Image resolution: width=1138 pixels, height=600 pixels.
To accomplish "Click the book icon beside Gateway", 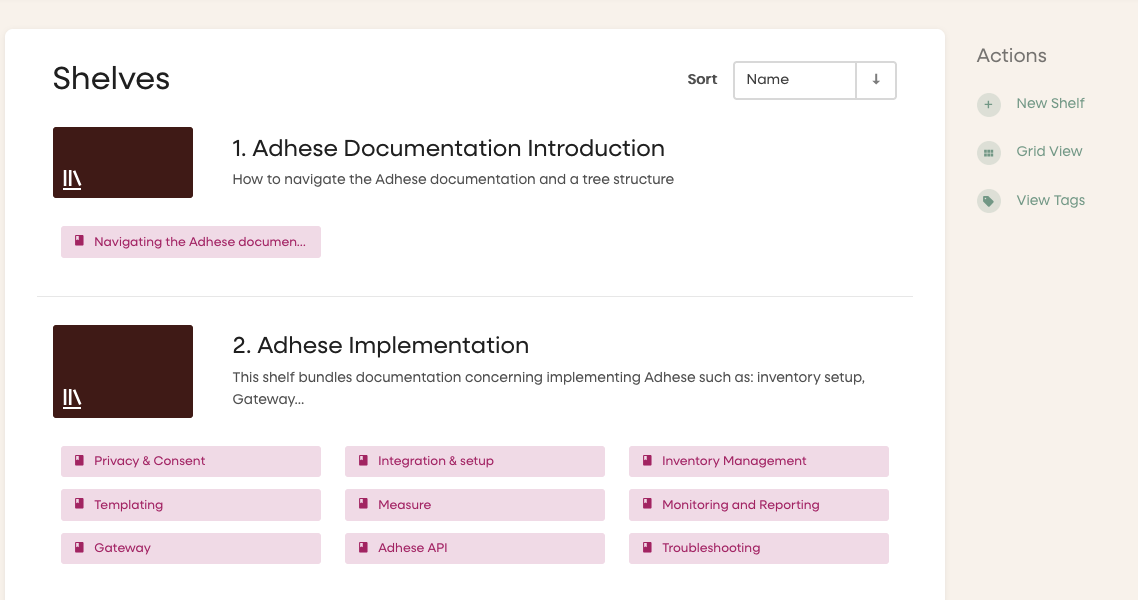I will click(x=80, y=547).
